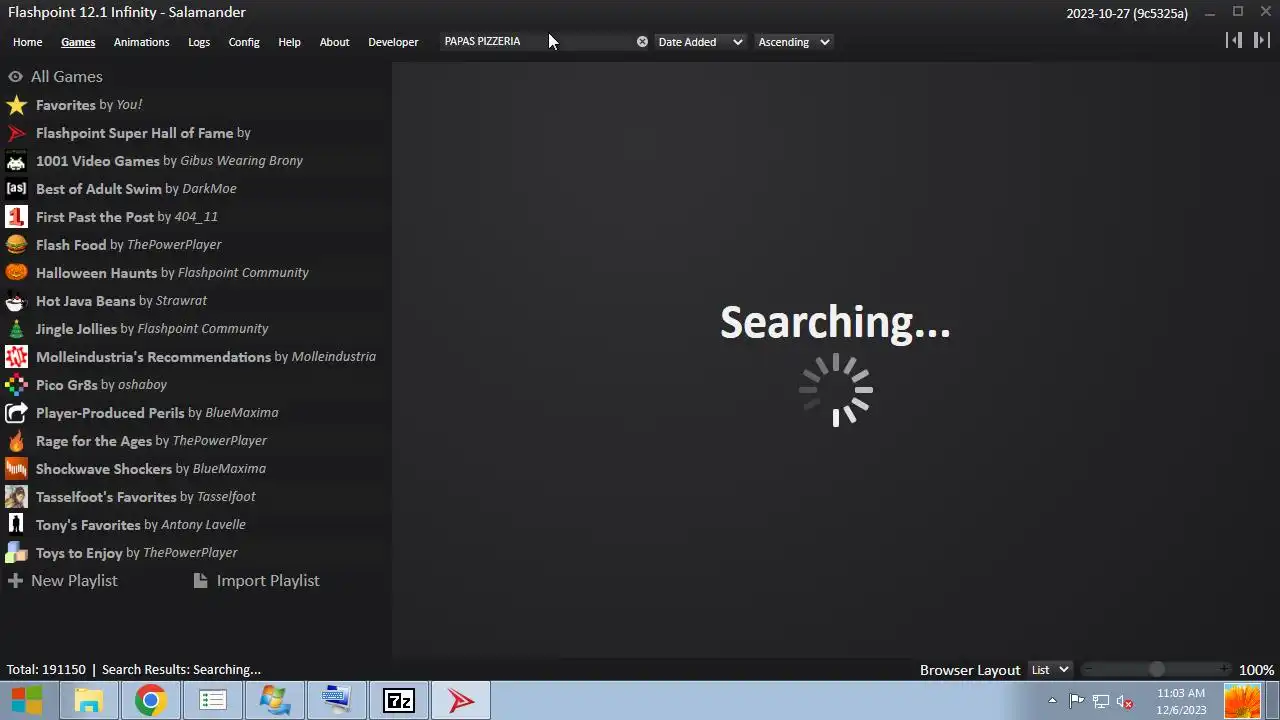This screenshot has height=720, width=1280.
Task: Create a New Playlist
Action: pyautogui.click(x=63, y=581)
